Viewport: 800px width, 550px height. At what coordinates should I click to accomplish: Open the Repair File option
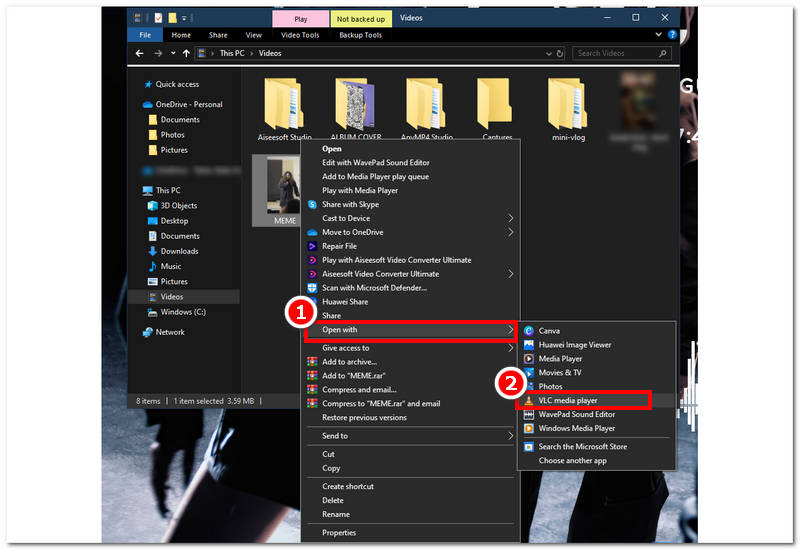click(339, 246)
